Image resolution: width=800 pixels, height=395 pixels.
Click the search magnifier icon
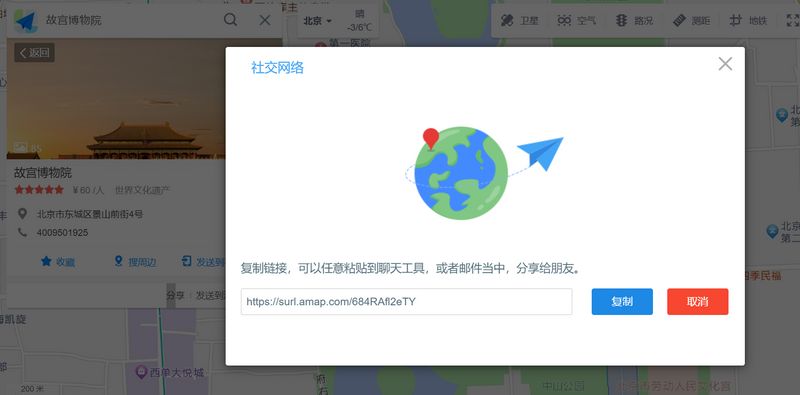[231, 20]
